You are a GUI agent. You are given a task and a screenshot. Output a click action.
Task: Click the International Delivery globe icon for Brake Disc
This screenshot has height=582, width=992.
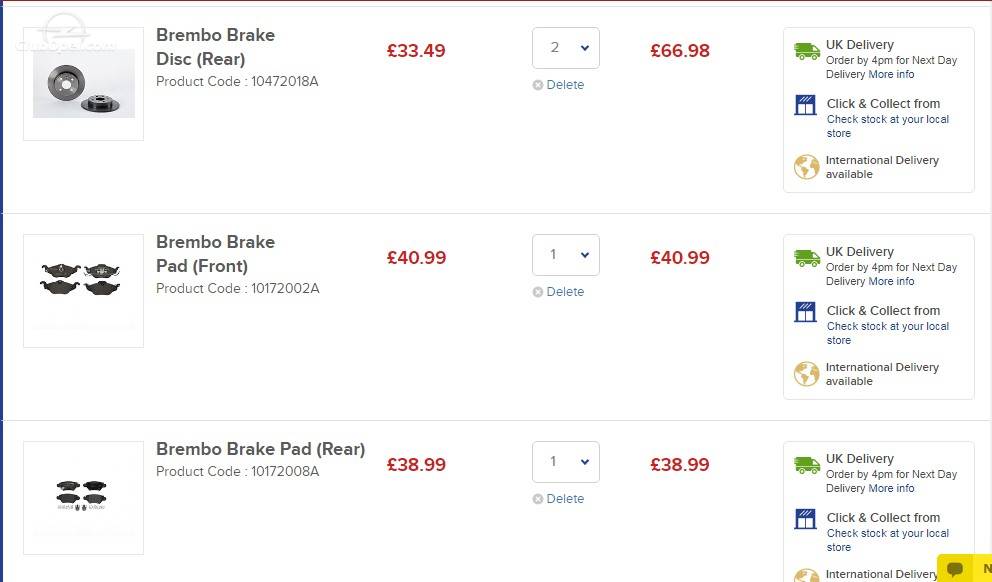tap(807, 167)
